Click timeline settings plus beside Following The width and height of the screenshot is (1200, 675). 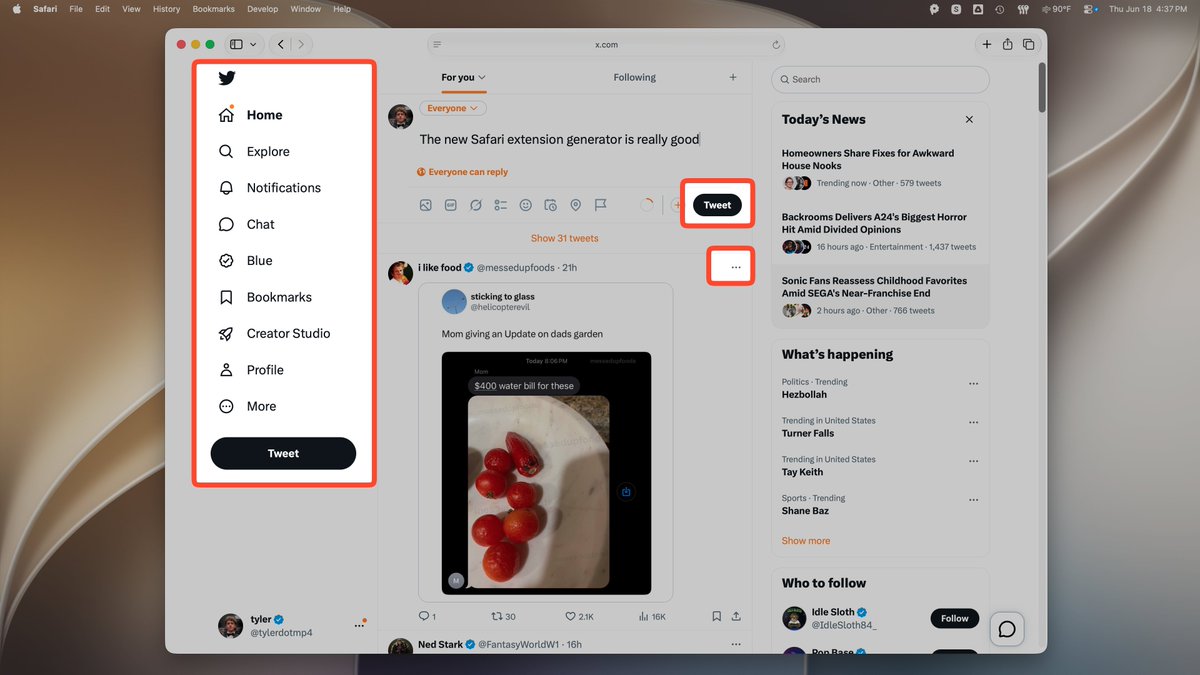pos(733,77)
